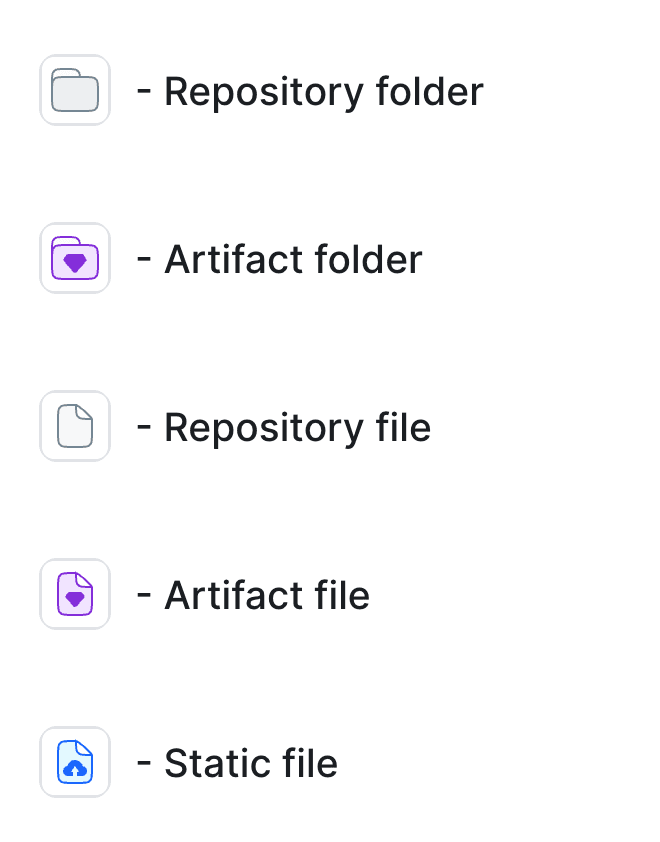Select the blue cloud upload document icon
The width and height of the screenshot is (660, 842).
[x=75, y=763]
